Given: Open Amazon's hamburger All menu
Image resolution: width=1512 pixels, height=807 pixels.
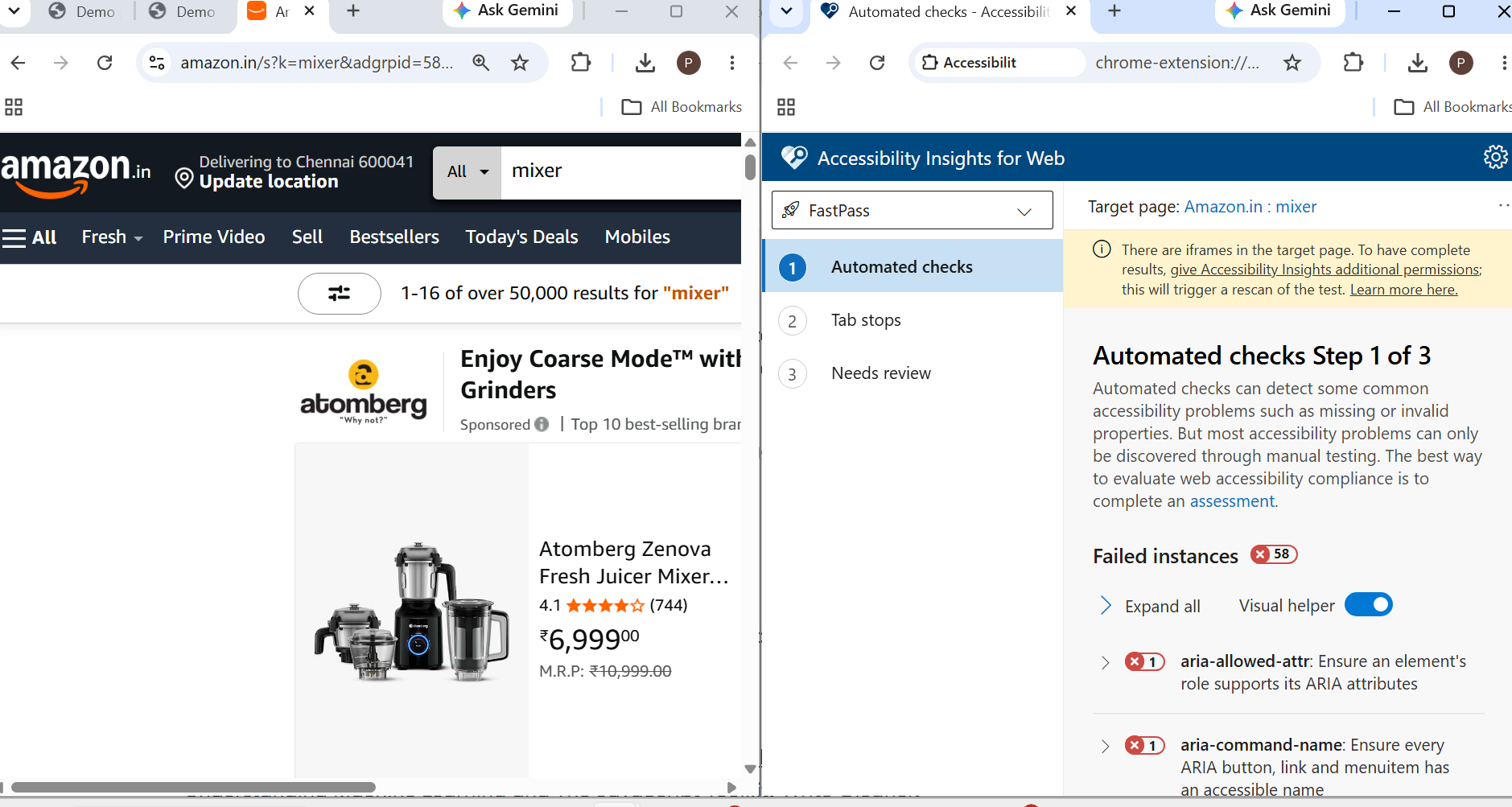Looking at the screenshot, I should click(30, 237).
